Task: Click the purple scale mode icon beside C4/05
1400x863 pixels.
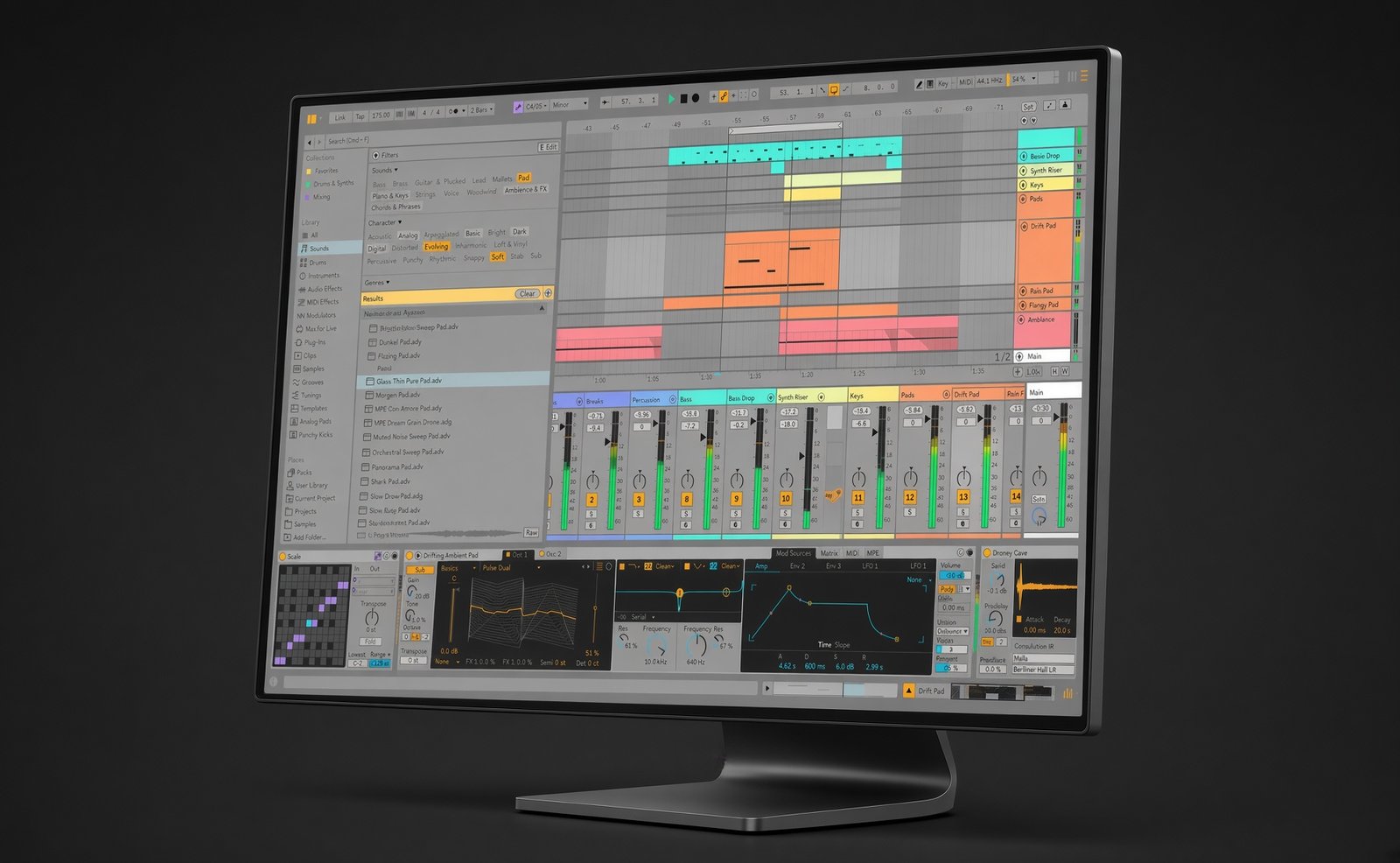Action: tap(517, 106)
